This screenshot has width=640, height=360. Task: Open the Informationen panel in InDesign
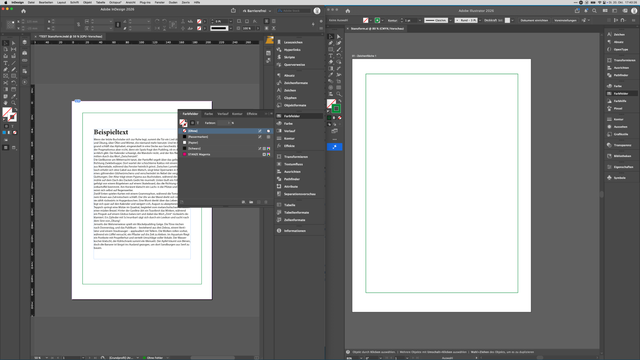tap(295, 231)
